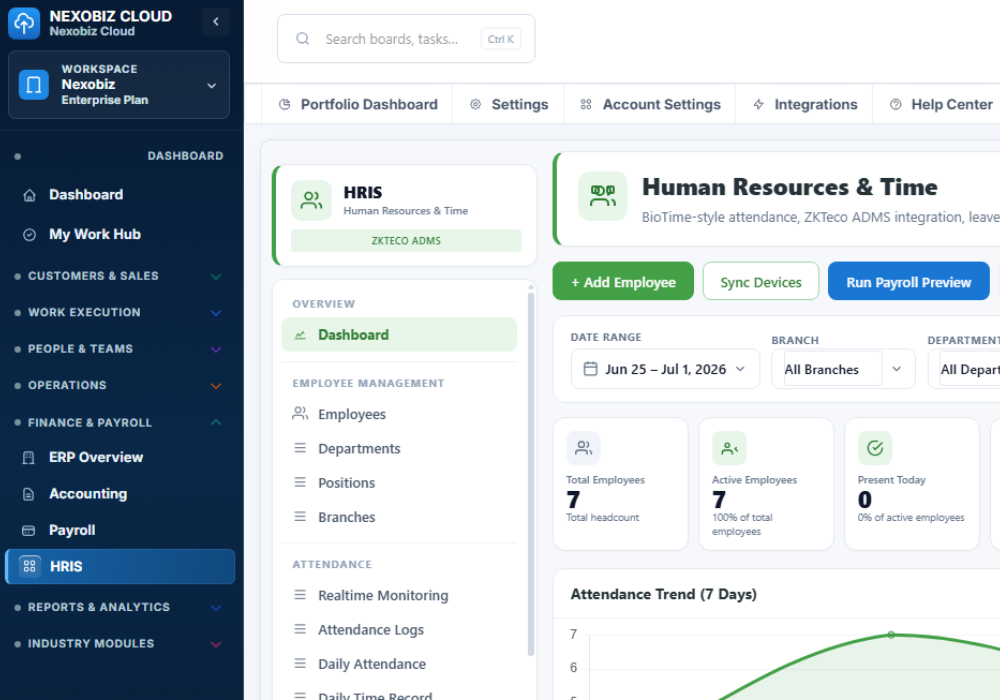1000x700 pixels.
Task: Click the Nexobiz Cloud logo icon
Action: click(24, 23)
